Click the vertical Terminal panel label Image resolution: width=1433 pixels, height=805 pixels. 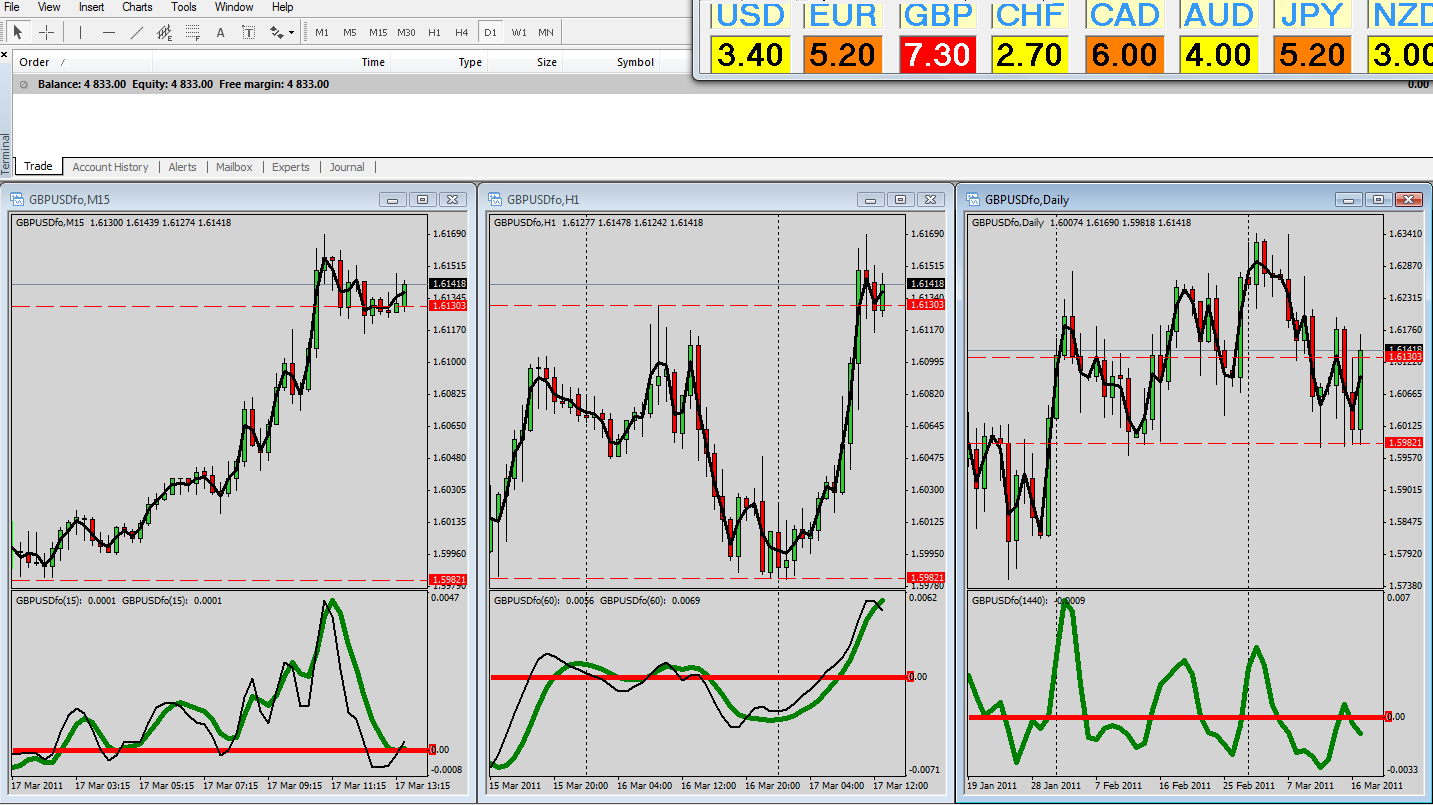(x=5, y=155)
